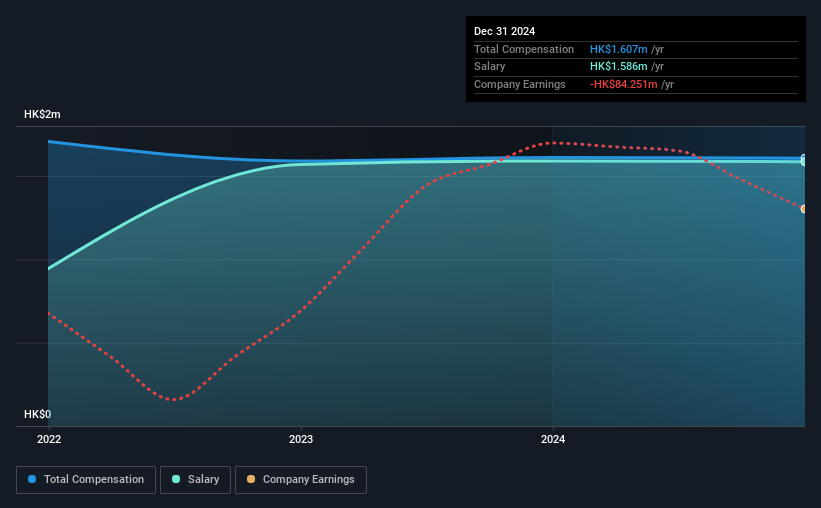The height and width of the screenshot is (508, 821).
Task: Click the HK$1.607m total compensation value
Action: click(618, 49)
